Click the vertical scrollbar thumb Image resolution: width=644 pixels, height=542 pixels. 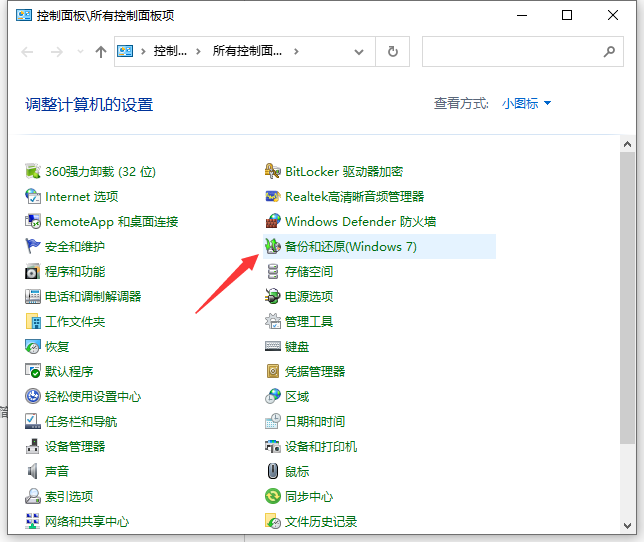(627, 298)
